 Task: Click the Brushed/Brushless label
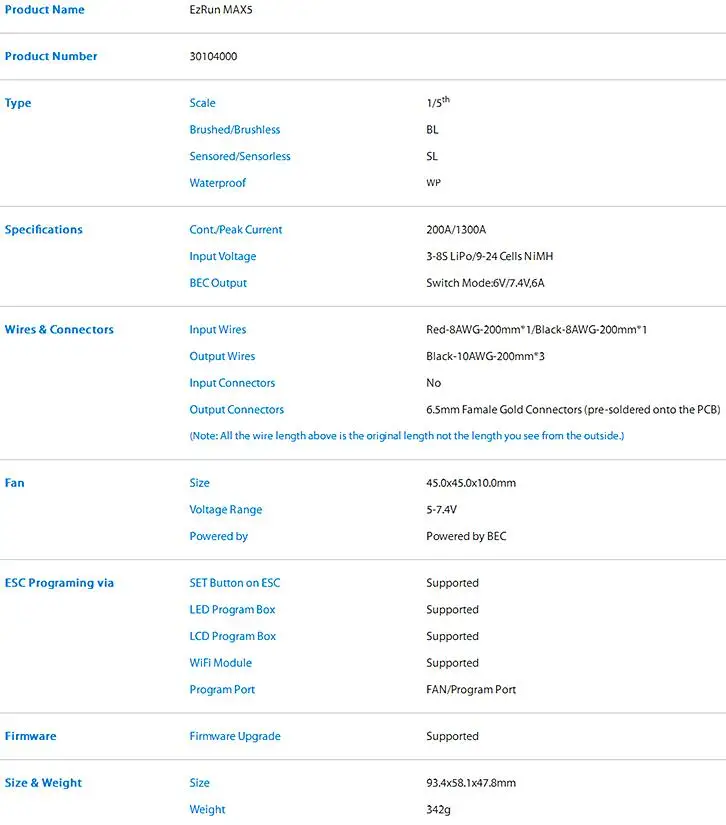tap(235, 129)
